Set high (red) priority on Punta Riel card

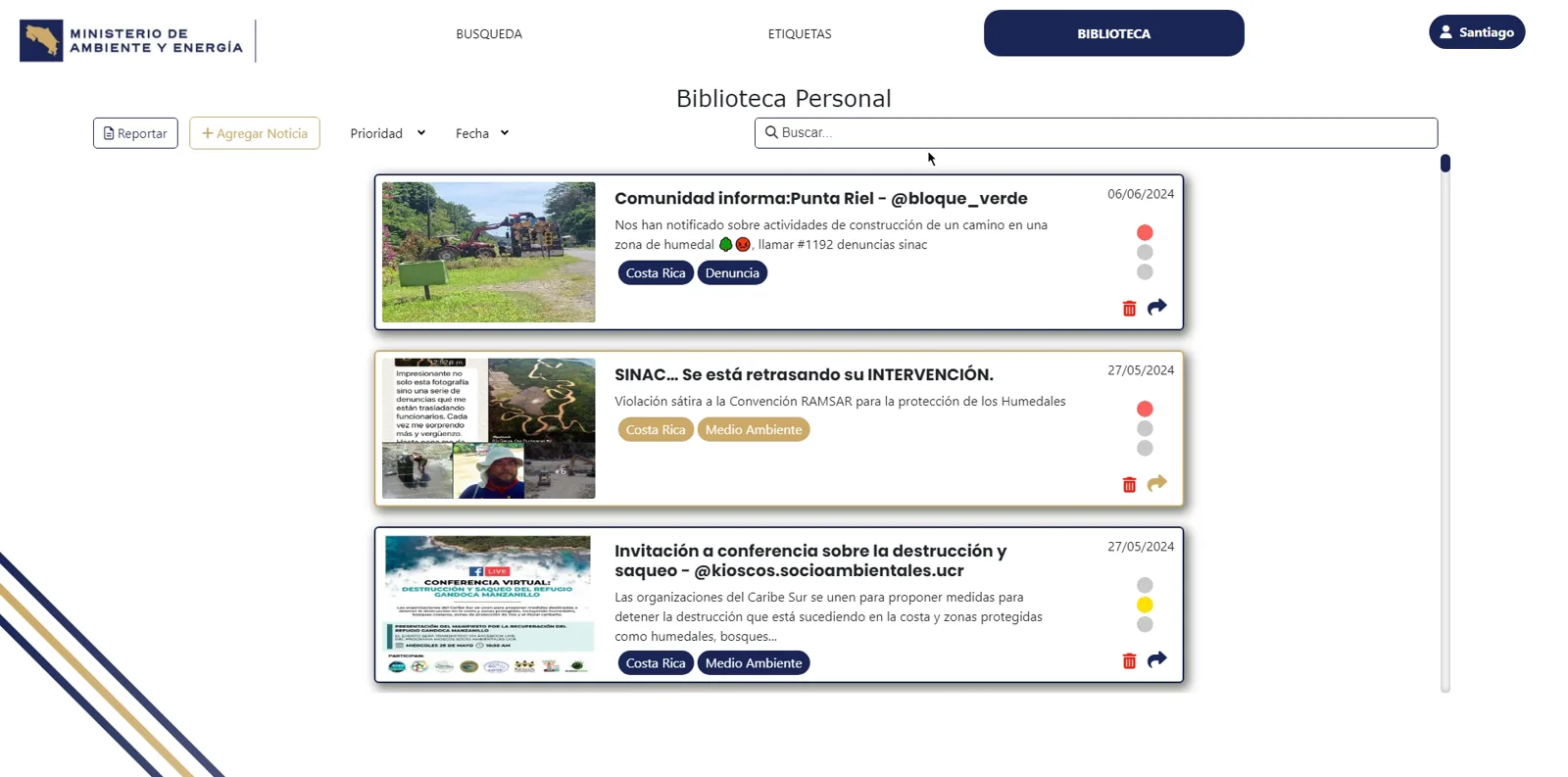(1145, 233)
